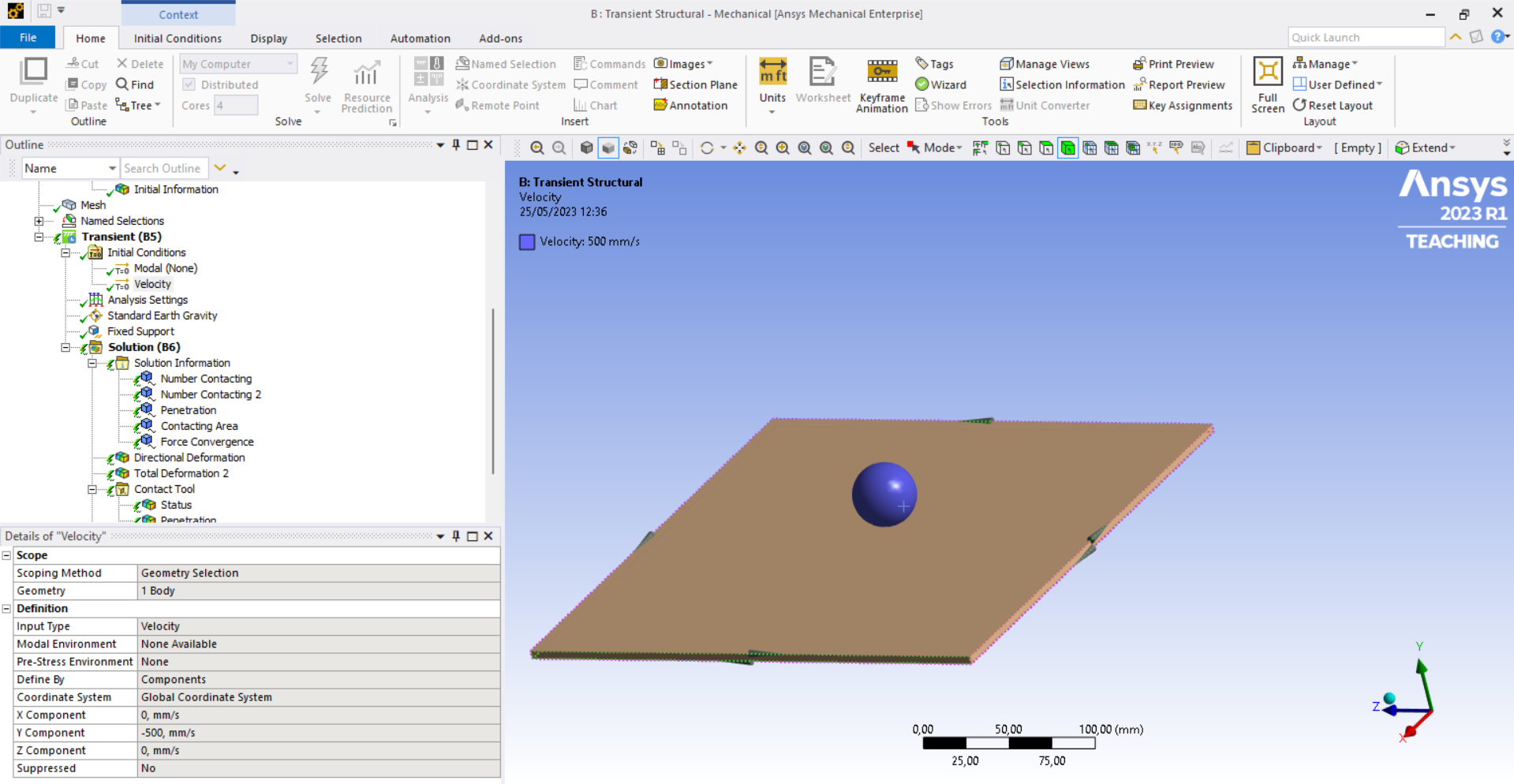Open the Analysis insert menu
The image size is (1514, 784).
(428, 86)
